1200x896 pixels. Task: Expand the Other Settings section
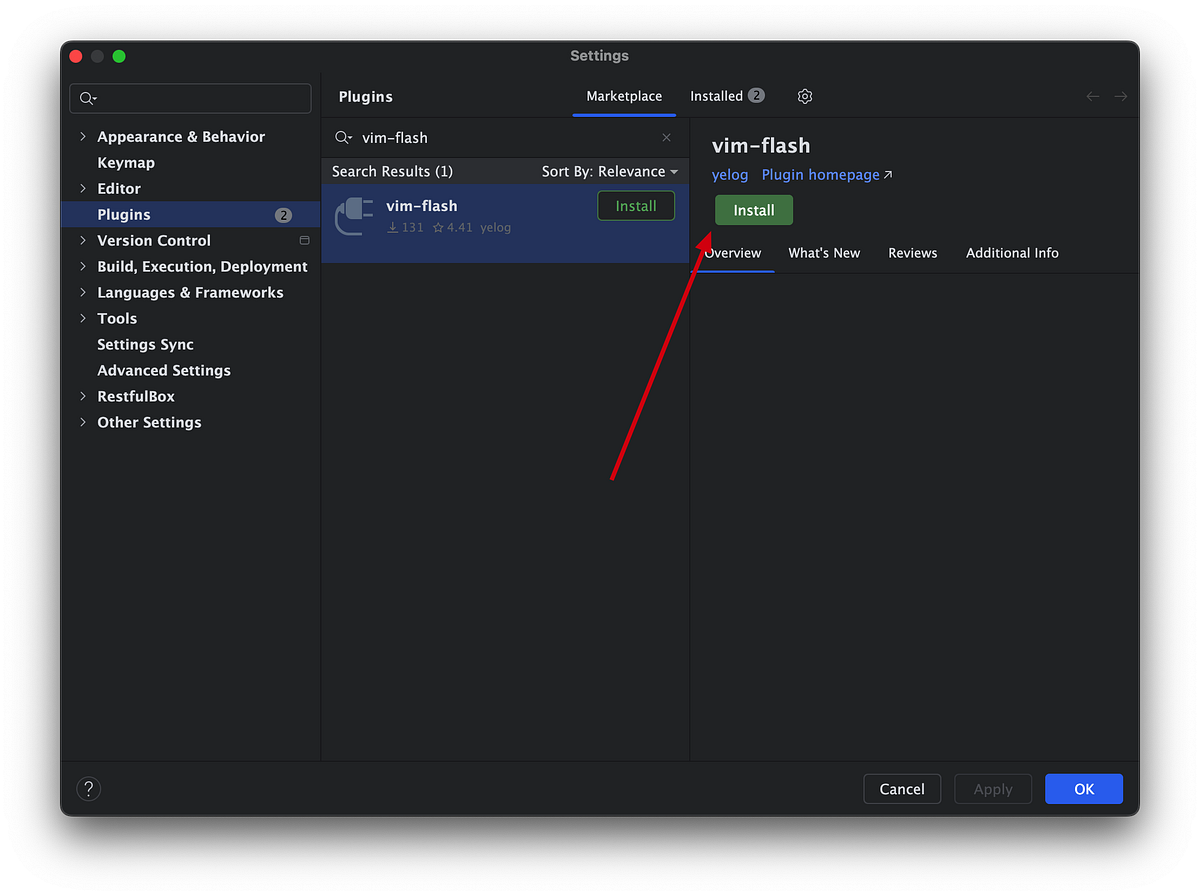84,422
